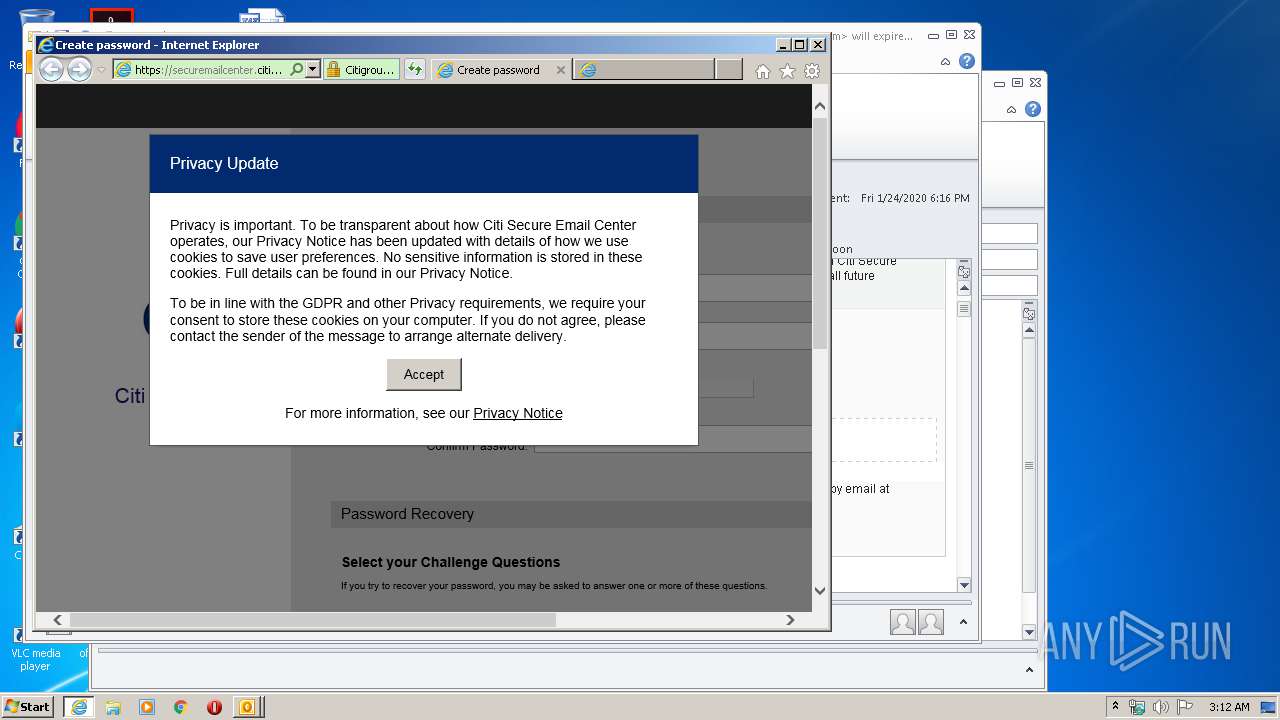This screenshot has width=1280, height=720.
Task: Open IE Home page icon
Action: pyautogui.click(x=763, y=71)
